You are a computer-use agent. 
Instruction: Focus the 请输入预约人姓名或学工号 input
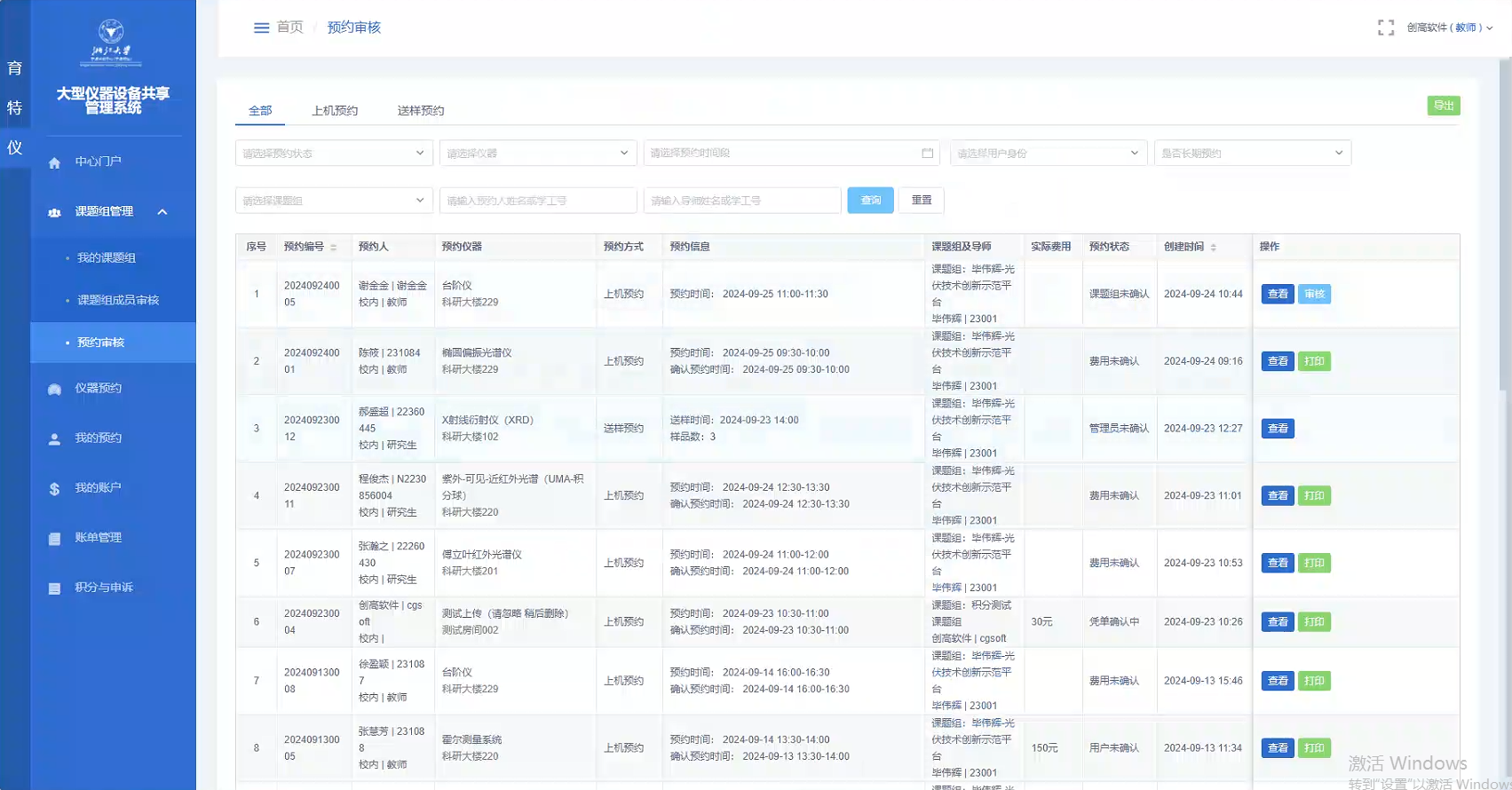[x=538, y=201]
